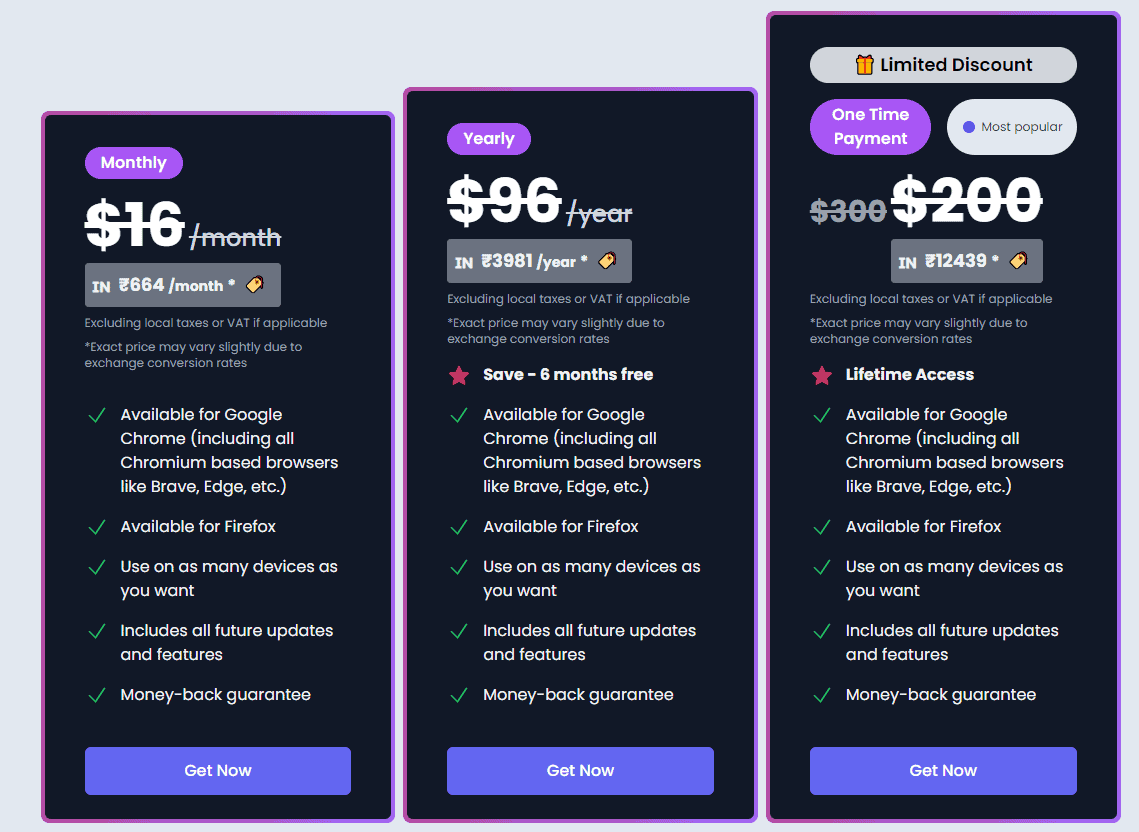Click the price tag icon beside ₹12439
Viewport: 1139px width, 832px height.
[1019, 261]
